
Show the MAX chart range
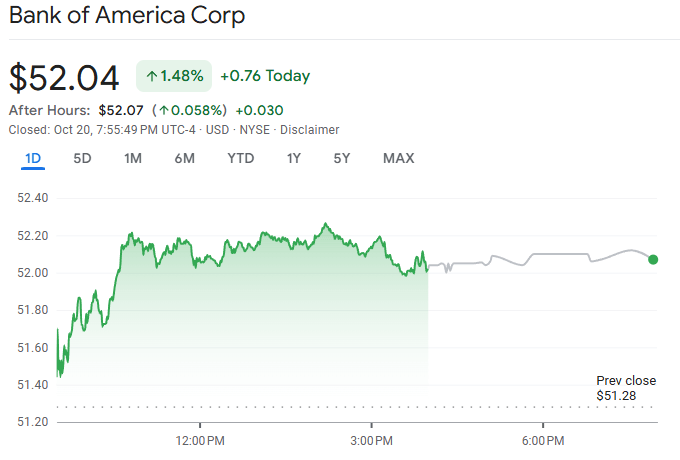point(398,158)
